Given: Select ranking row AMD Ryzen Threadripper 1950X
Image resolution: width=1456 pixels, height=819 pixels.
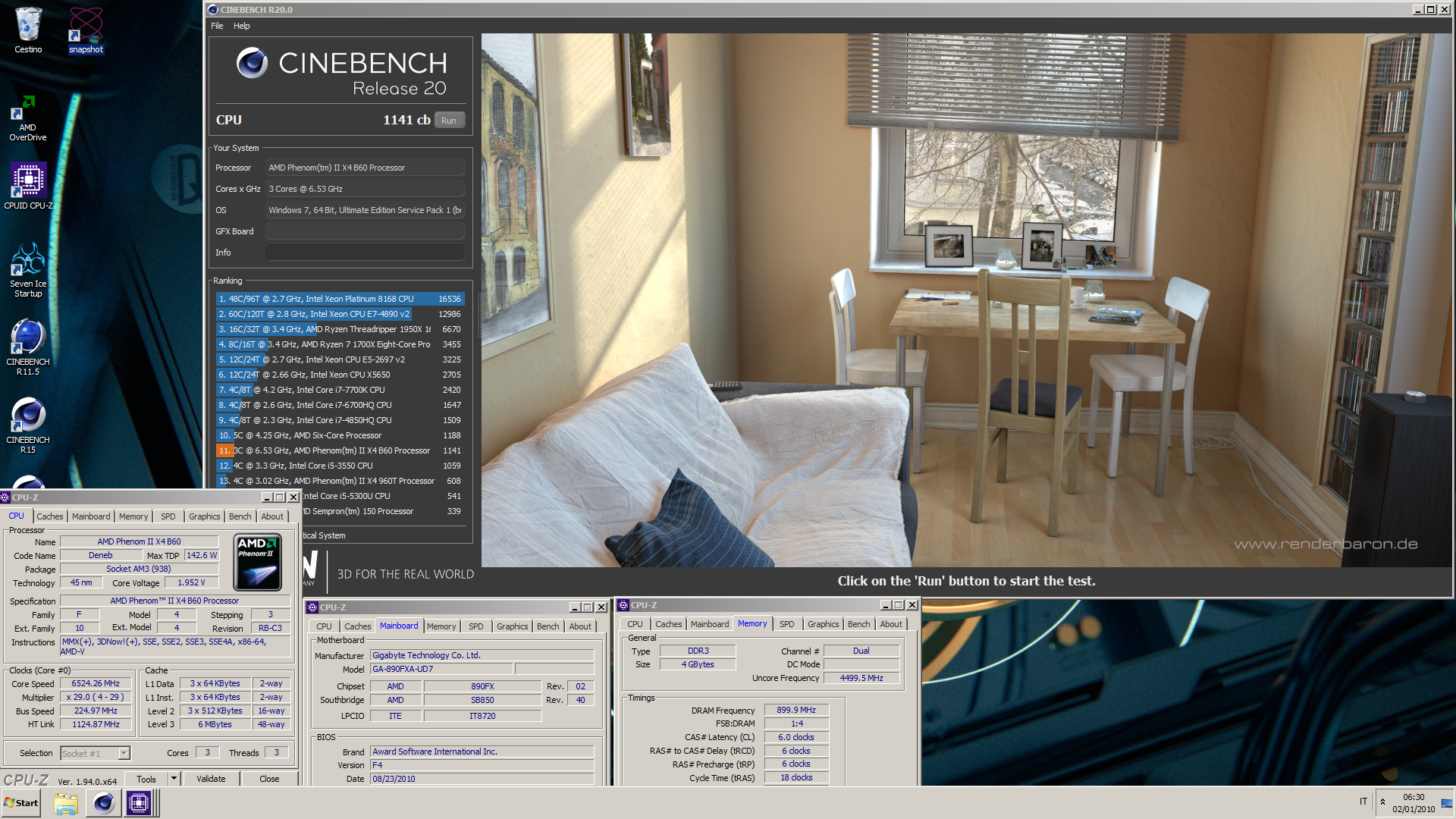Looking at the screenshot, I should (x=340, y=329).
